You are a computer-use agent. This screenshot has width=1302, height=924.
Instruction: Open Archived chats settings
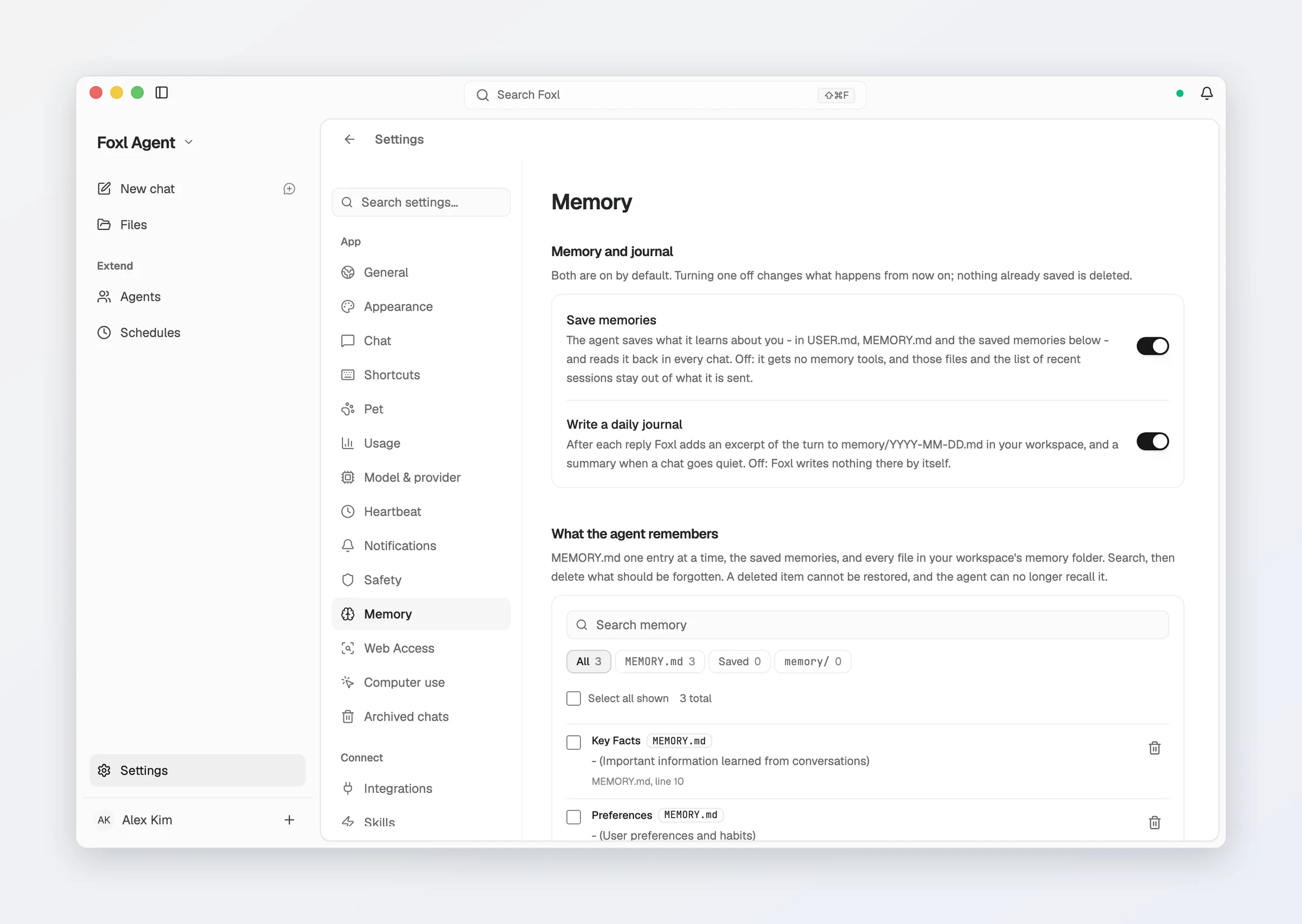[x=420, y=716]
